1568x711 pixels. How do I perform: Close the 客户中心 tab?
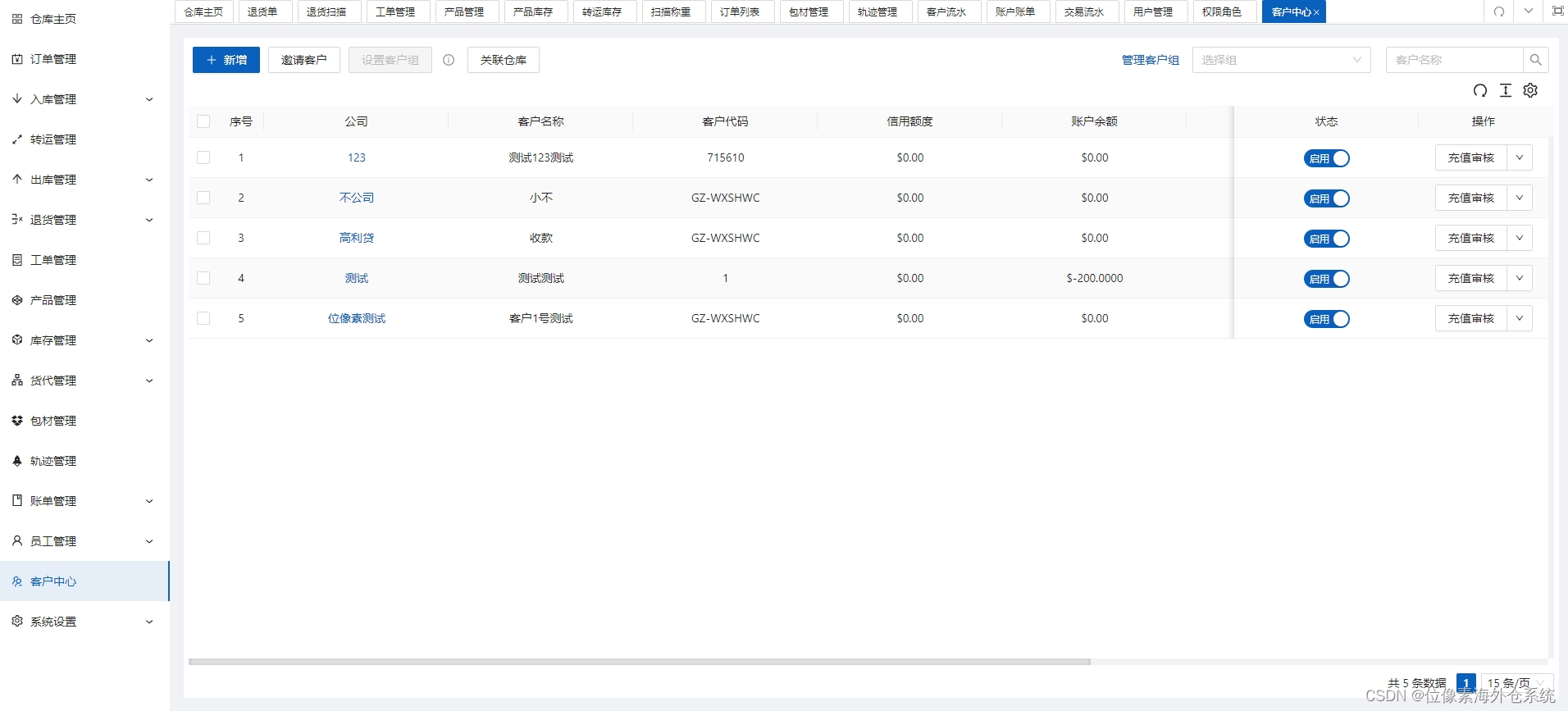1316,12
